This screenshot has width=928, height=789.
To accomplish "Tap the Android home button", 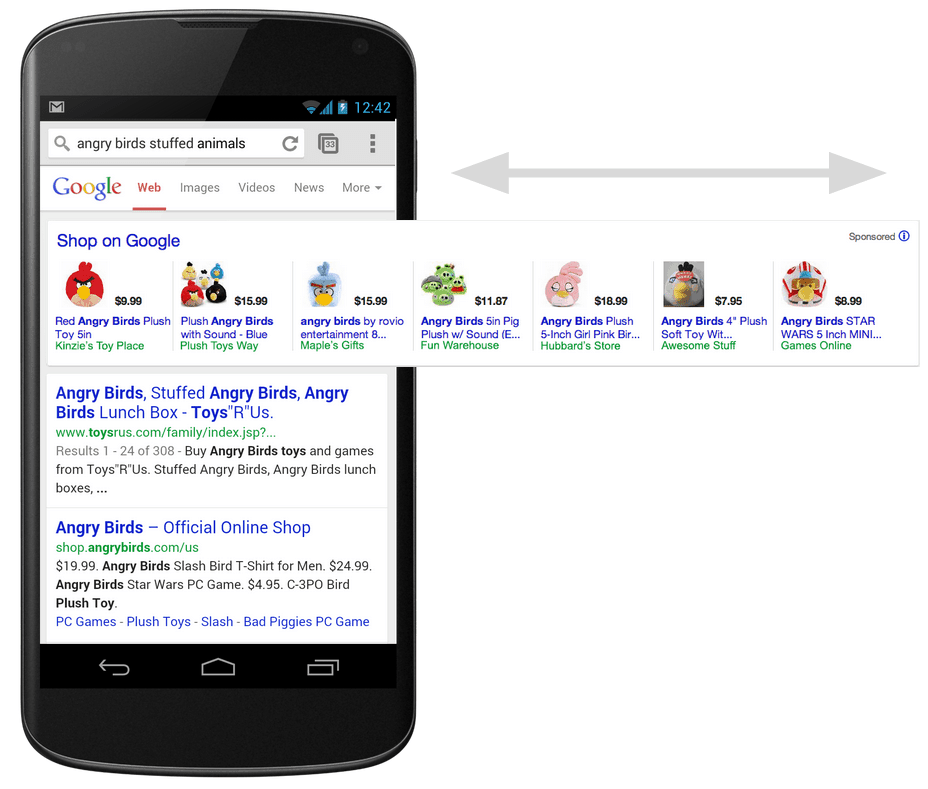I will coord(218,667).
